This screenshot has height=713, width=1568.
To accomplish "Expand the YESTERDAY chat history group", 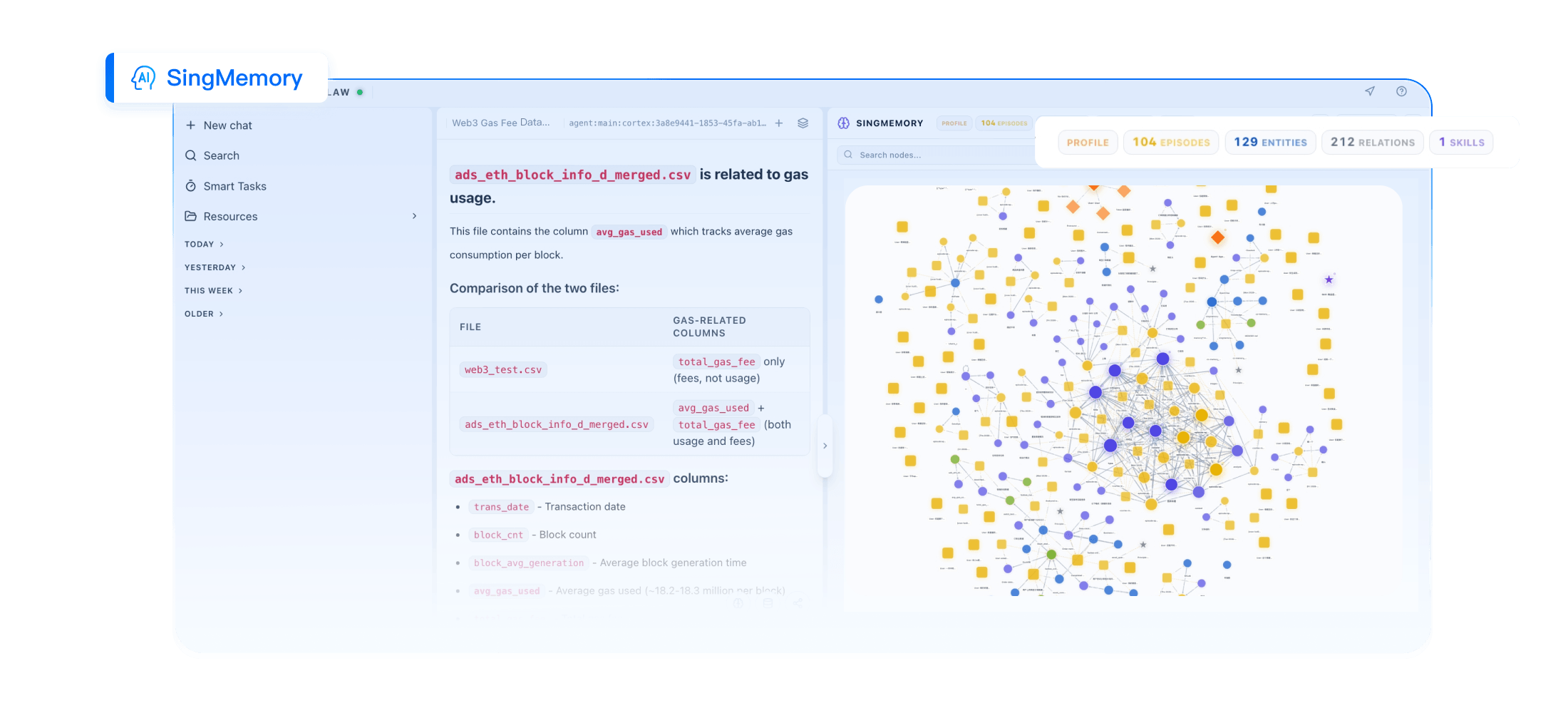I will click(x=215, y=267).
